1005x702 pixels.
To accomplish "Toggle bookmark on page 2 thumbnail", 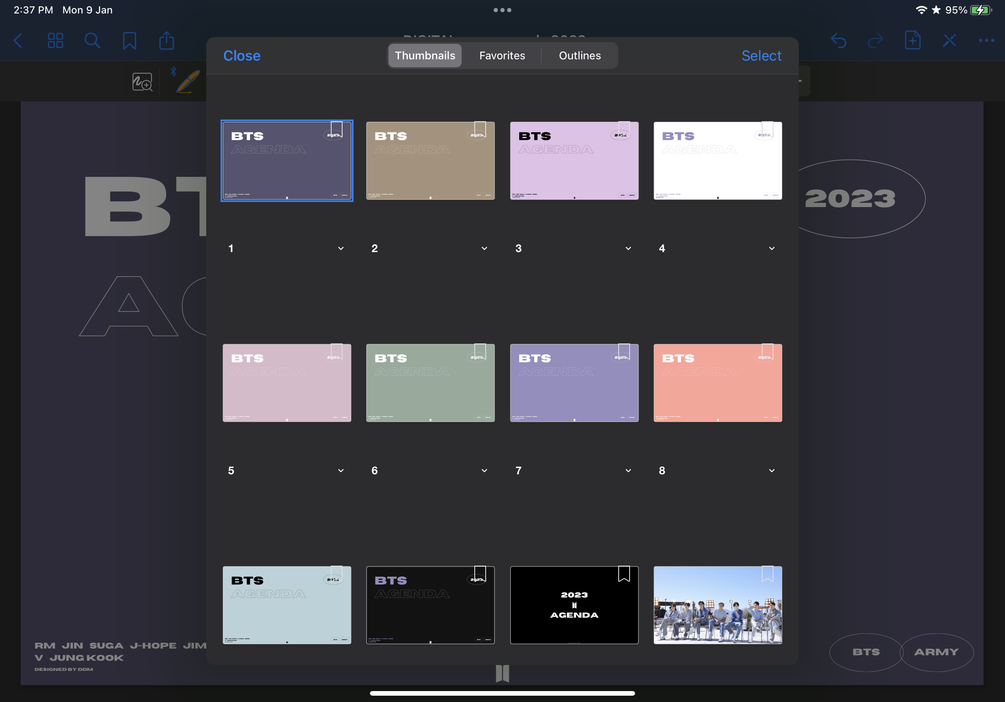I will click(480, 129).
